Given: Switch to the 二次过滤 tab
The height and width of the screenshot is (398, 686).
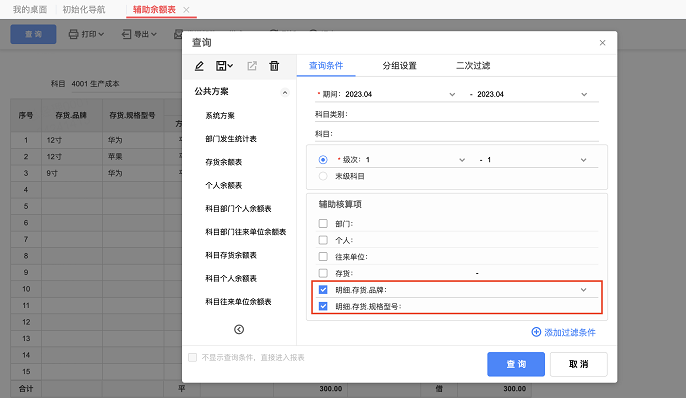Looking at the screenshot, I should pos(473,66).
